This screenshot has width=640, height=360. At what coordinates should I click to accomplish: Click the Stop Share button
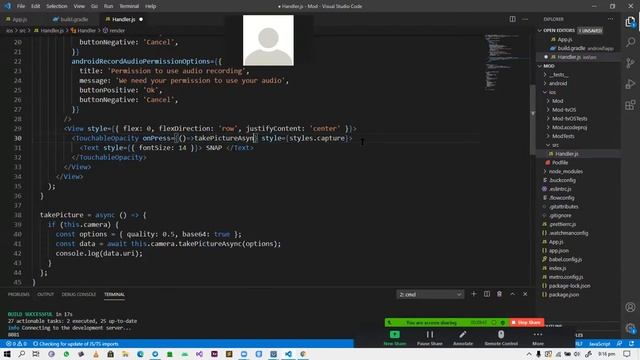click(527, 322)
